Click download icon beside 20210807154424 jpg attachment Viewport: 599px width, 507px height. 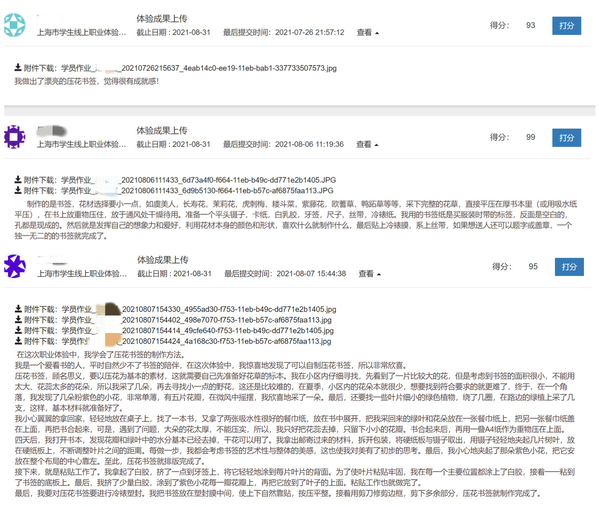click(18, 340)
